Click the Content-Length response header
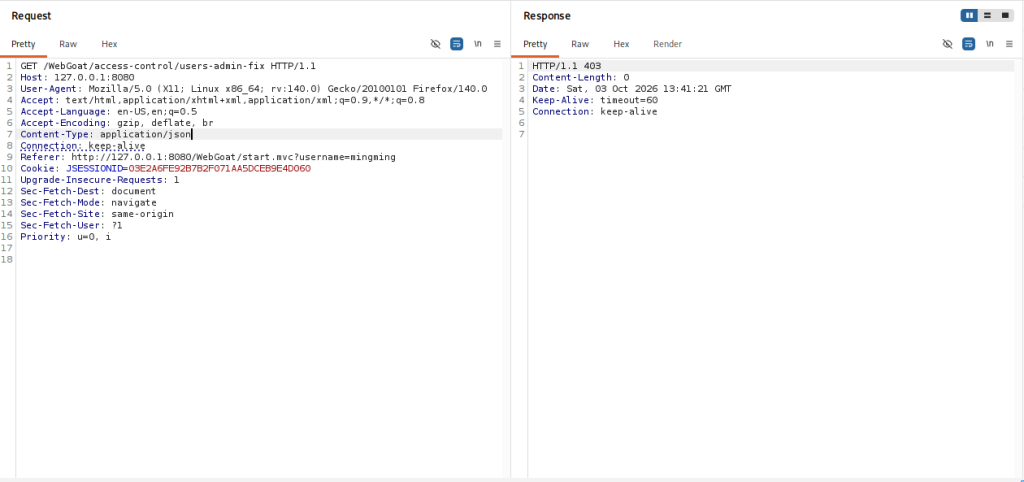1024x482 pixels. pyautogui.click(x=581, y=77)
